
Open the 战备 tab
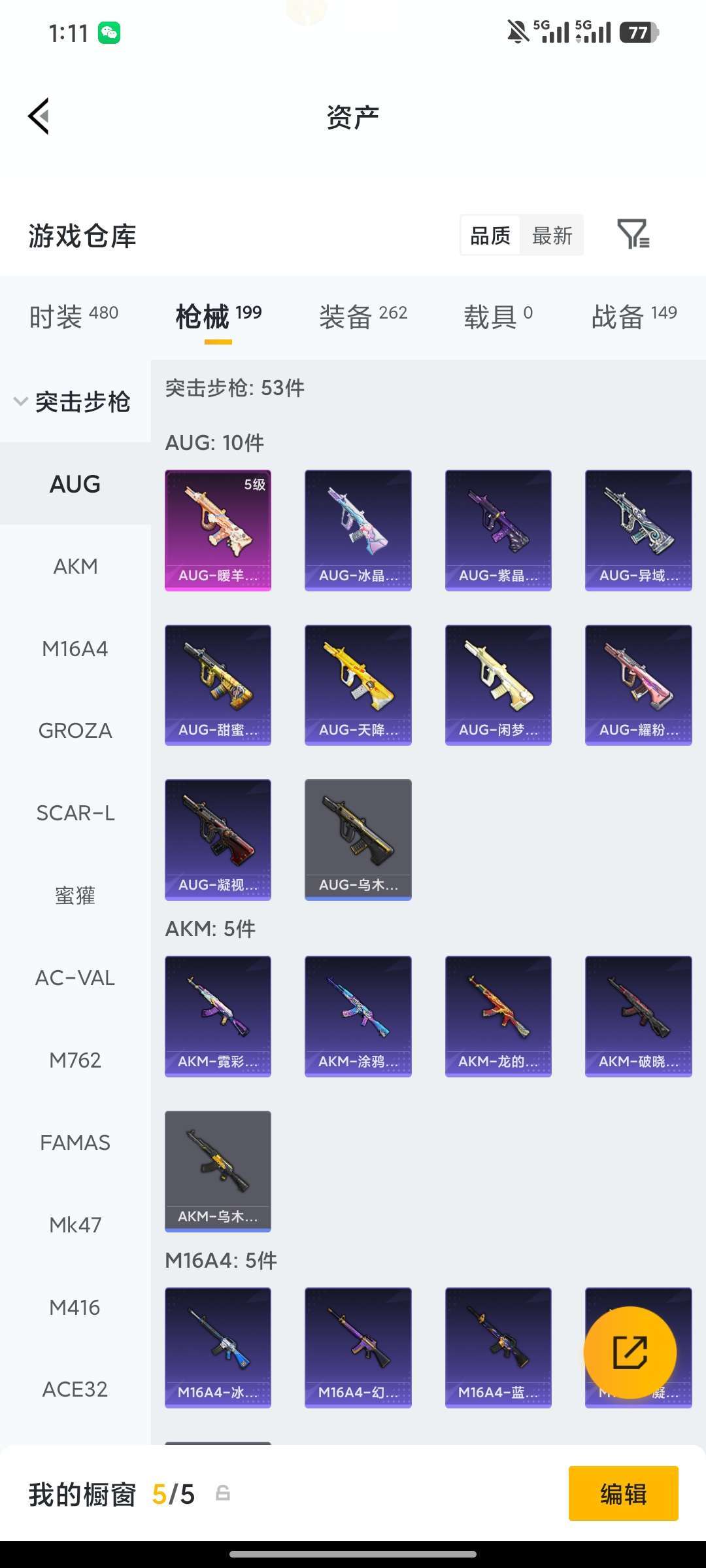tap(634, 317)
